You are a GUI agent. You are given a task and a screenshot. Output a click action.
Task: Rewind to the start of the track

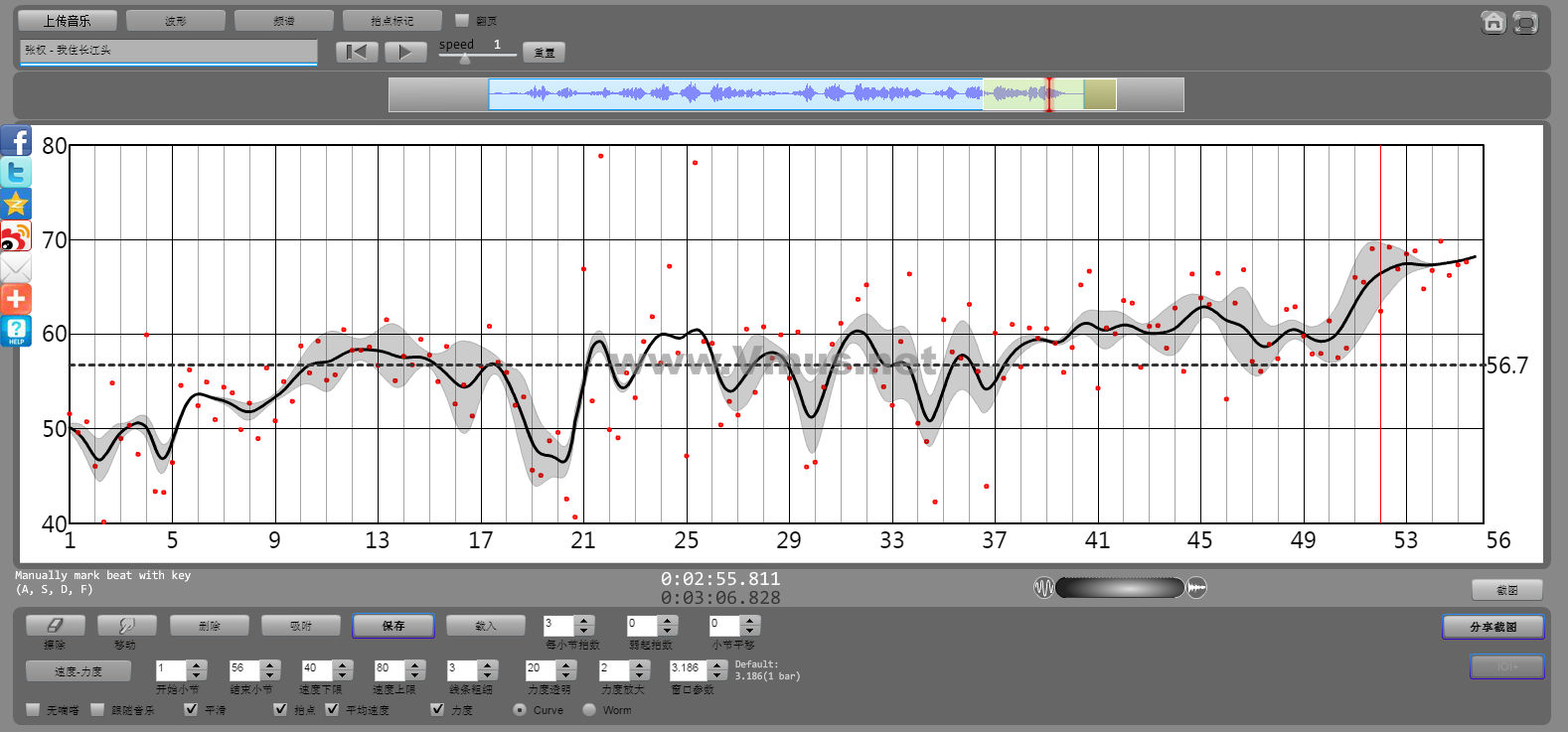point(357,52)
